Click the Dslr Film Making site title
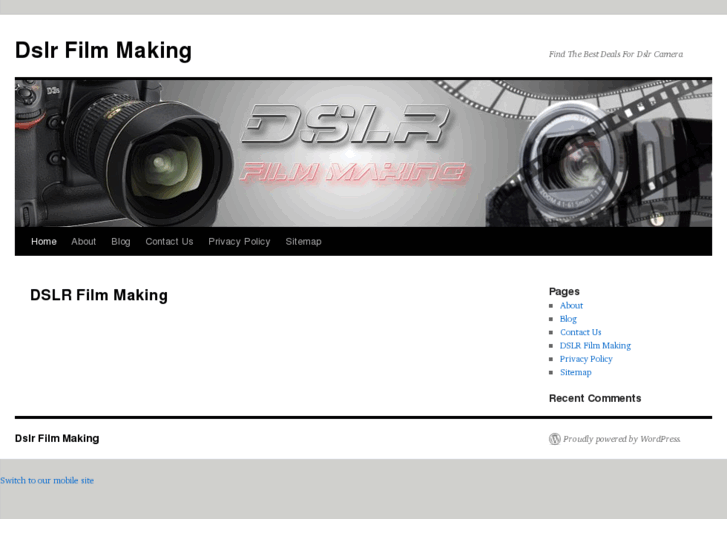The height and width of the screenshot is (545, 727). pos(103,51)
